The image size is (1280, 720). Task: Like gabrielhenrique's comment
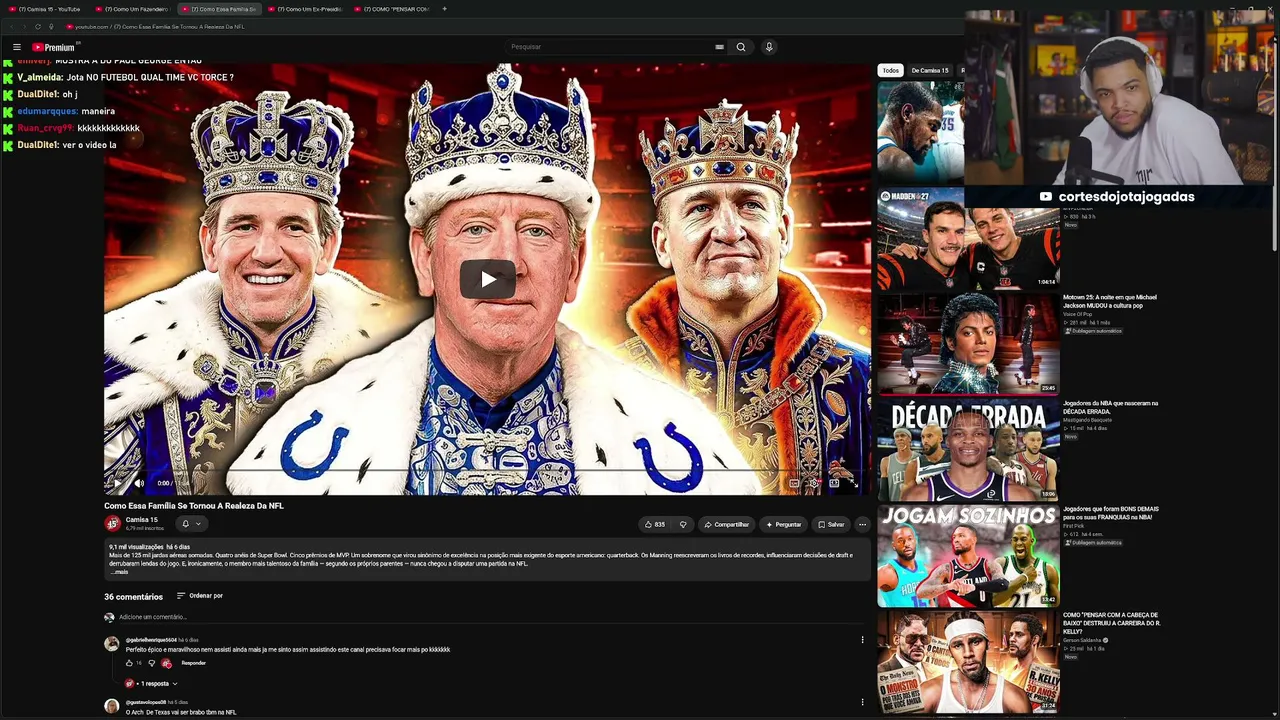(x=129, y=663)
